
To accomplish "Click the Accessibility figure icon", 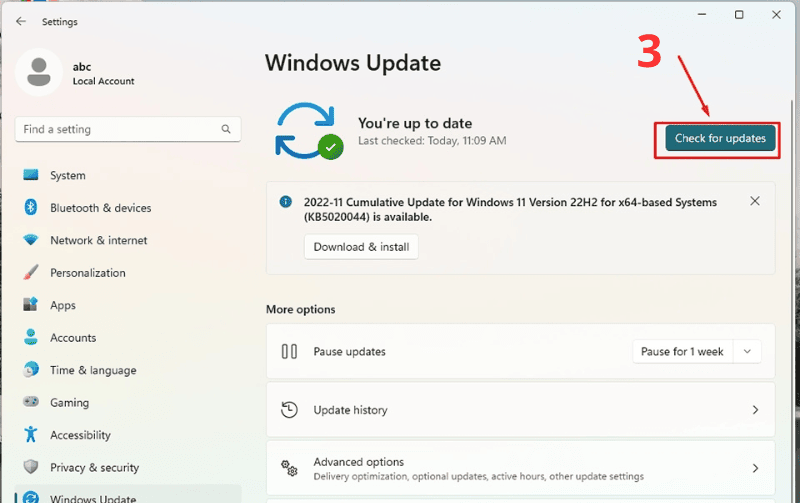I will tap(31, 435).
